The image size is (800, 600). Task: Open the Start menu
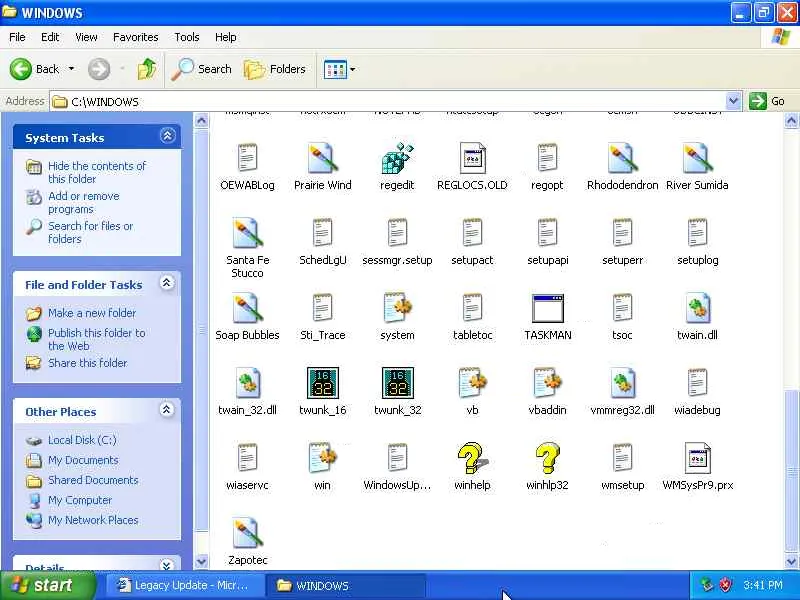pos(48,585)
